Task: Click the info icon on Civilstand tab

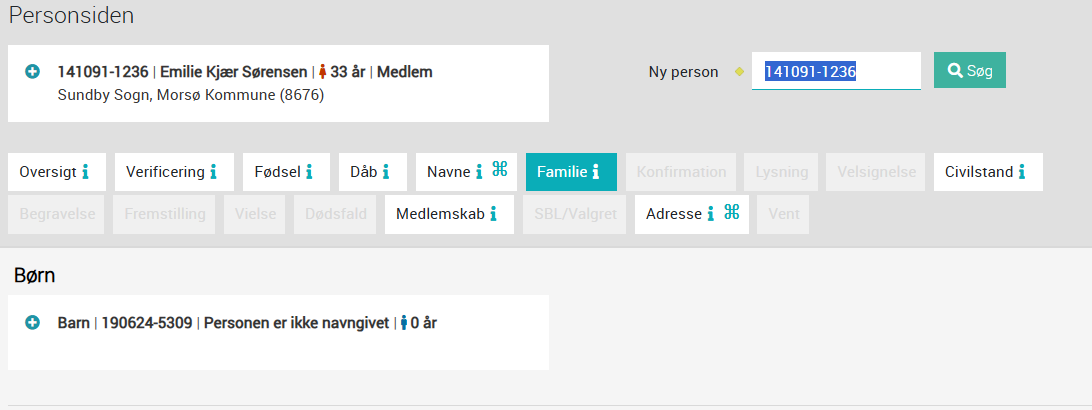Action: click(x=1022, y=172)
